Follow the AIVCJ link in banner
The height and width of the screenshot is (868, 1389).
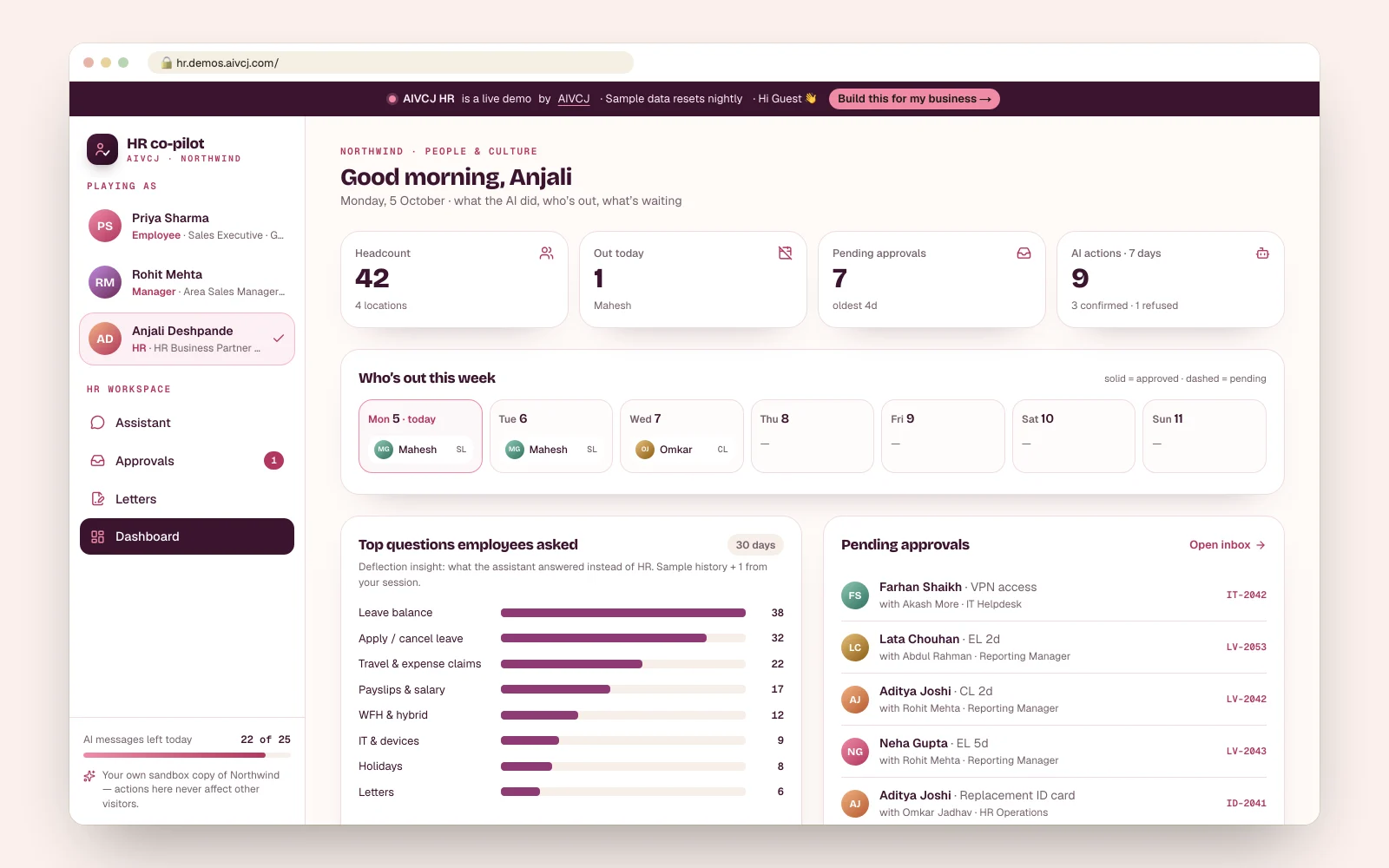coord(574,99)
